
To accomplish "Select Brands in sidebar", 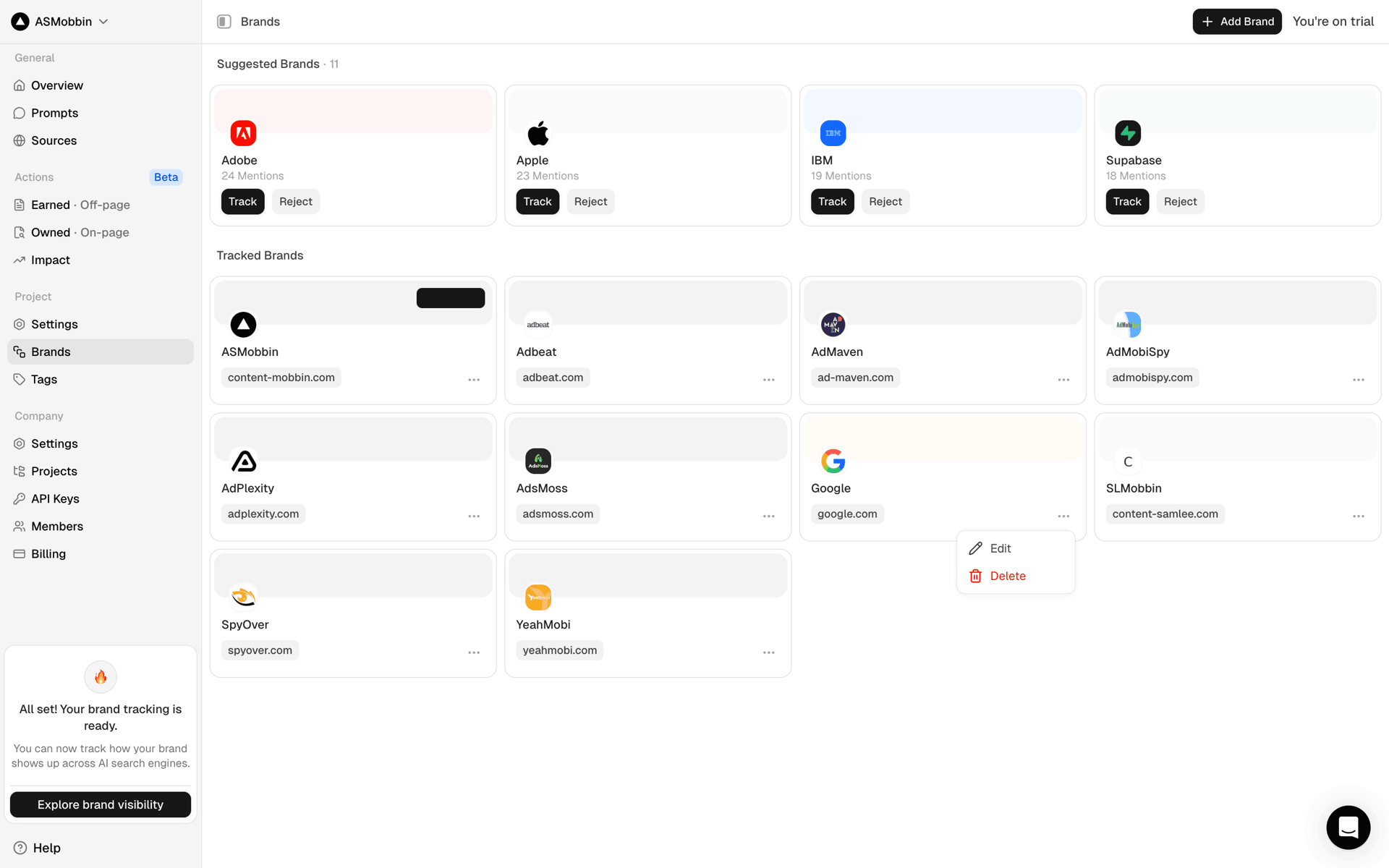I will tap(101, 352).
